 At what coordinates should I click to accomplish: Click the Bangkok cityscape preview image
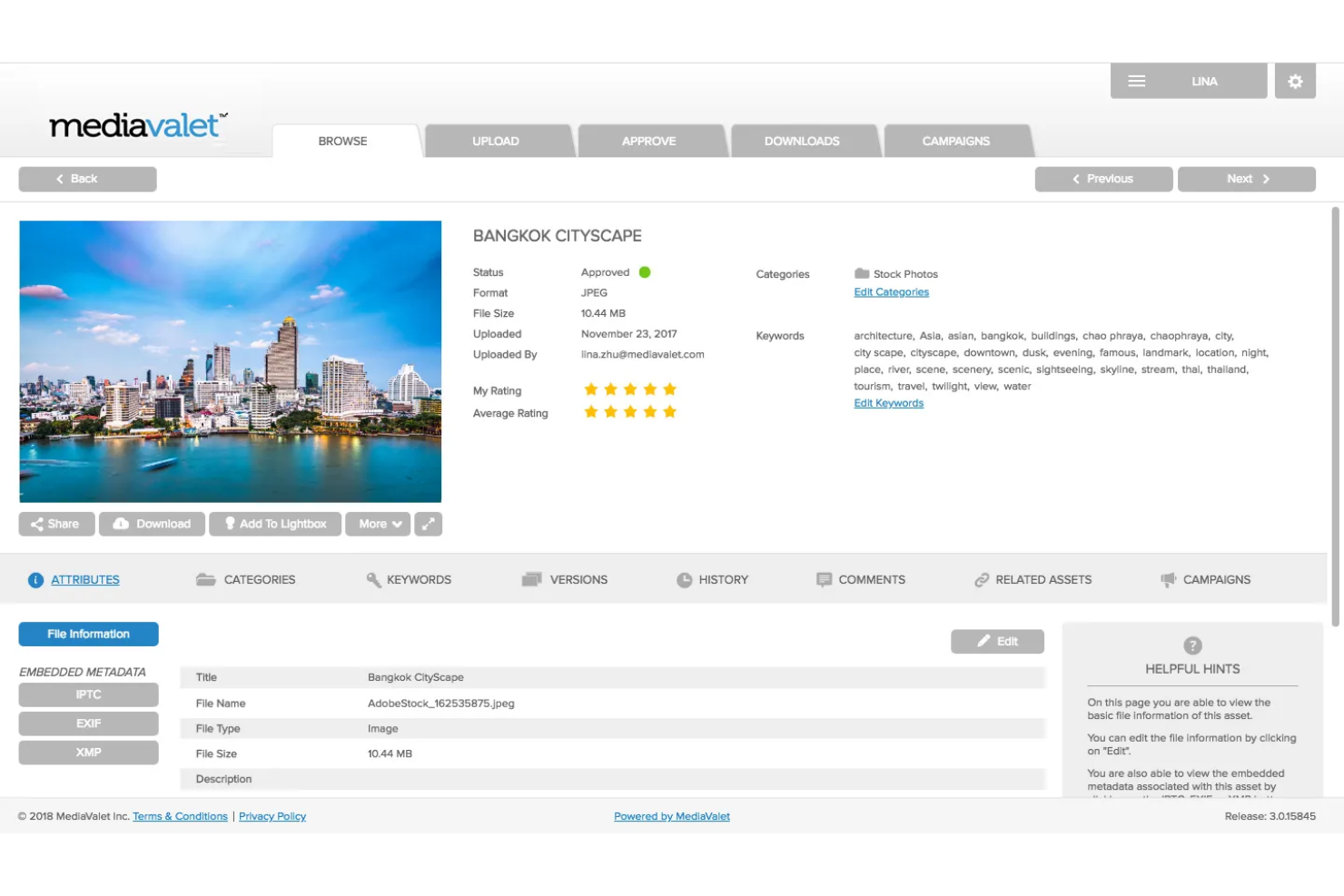(231, 361)
